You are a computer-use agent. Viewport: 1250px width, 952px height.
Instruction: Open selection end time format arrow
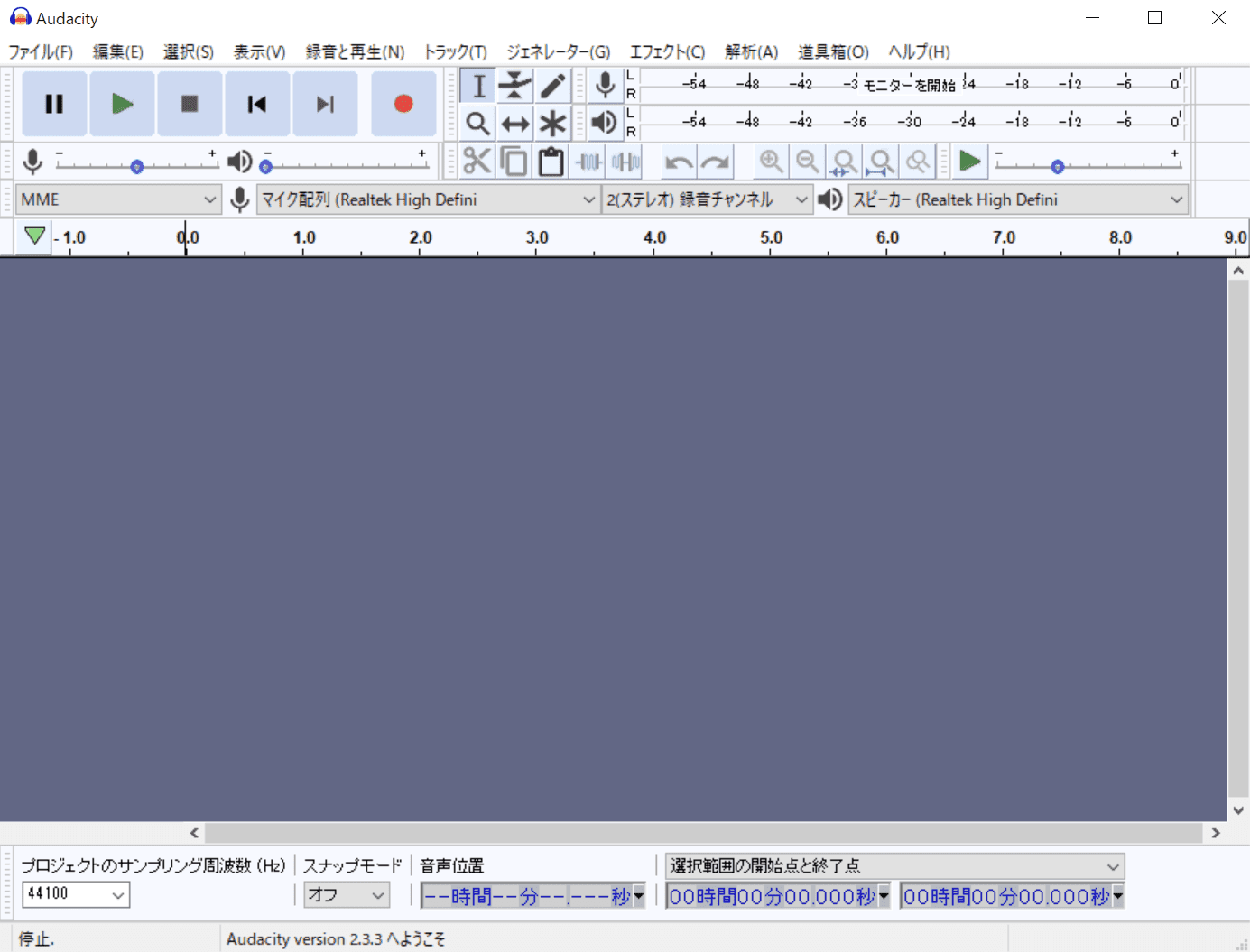pos(1117,896)
